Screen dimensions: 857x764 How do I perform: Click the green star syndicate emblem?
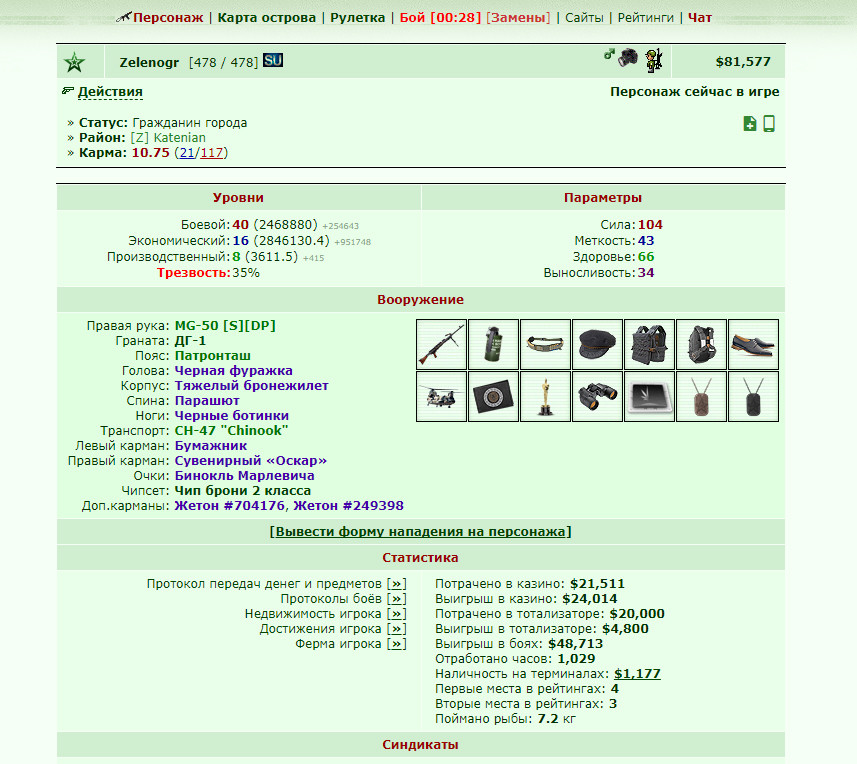pyautogui.click(x=74, y=62)
